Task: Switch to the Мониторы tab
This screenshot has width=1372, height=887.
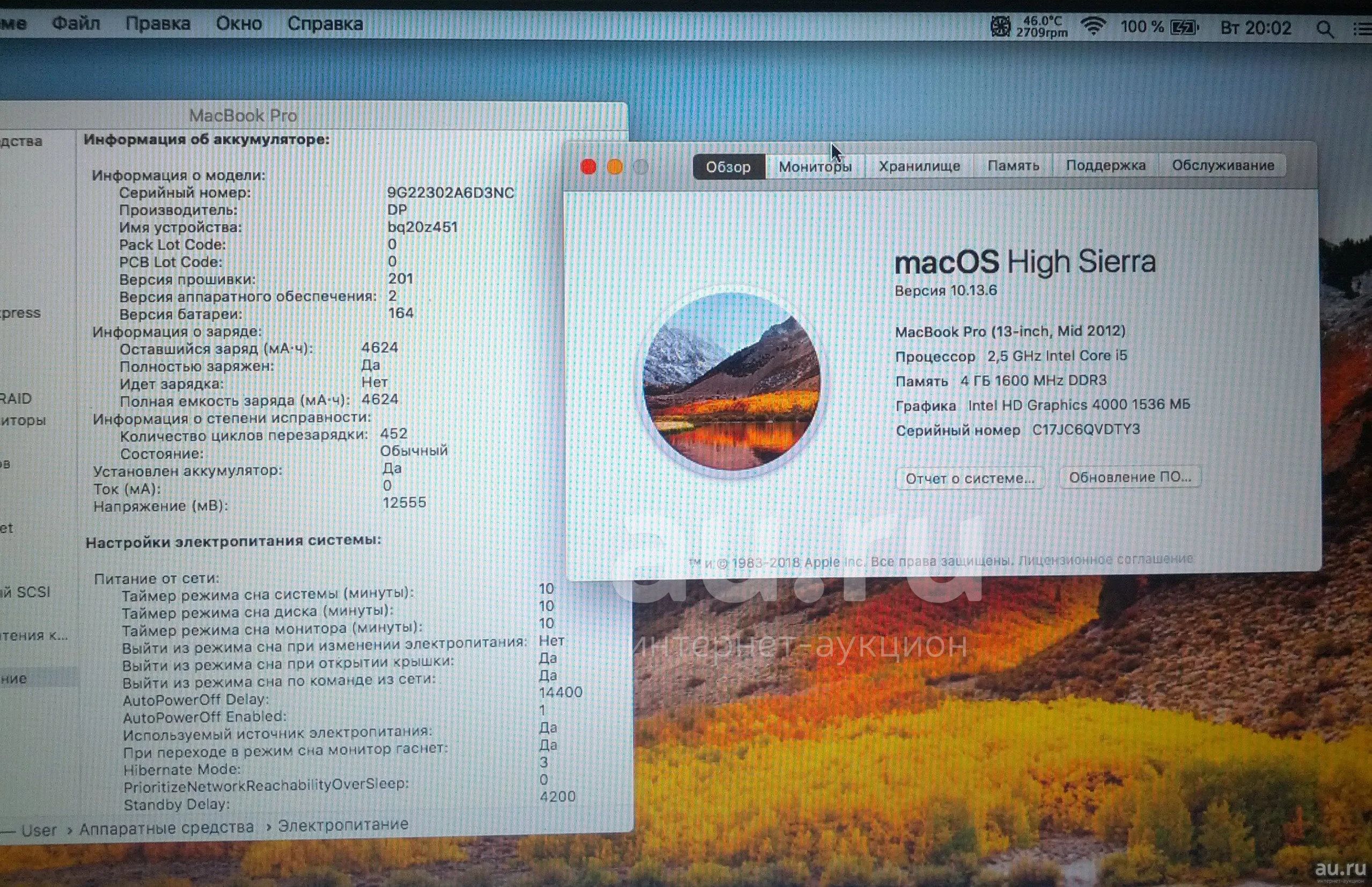Action: (815, 166)
